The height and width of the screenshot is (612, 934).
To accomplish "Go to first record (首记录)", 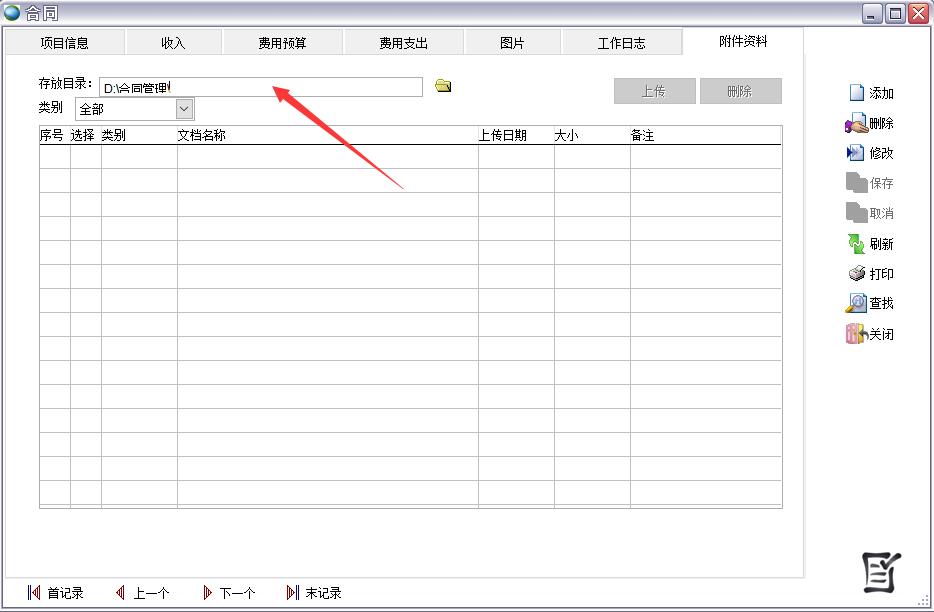I will coord(35,593).
